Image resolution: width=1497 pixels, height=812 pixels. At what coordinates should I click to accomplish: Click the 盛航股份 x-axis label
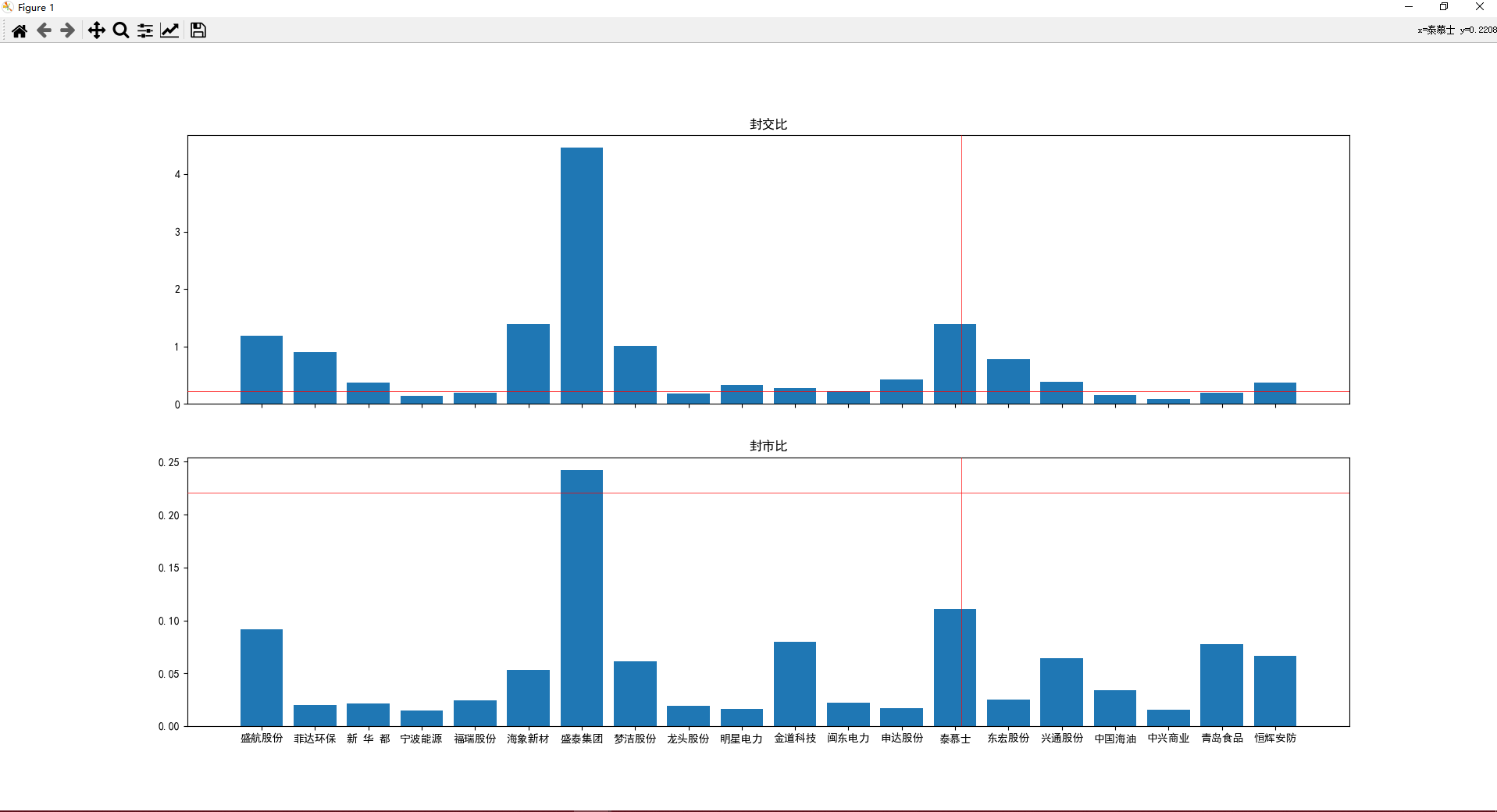click(262, 738)
